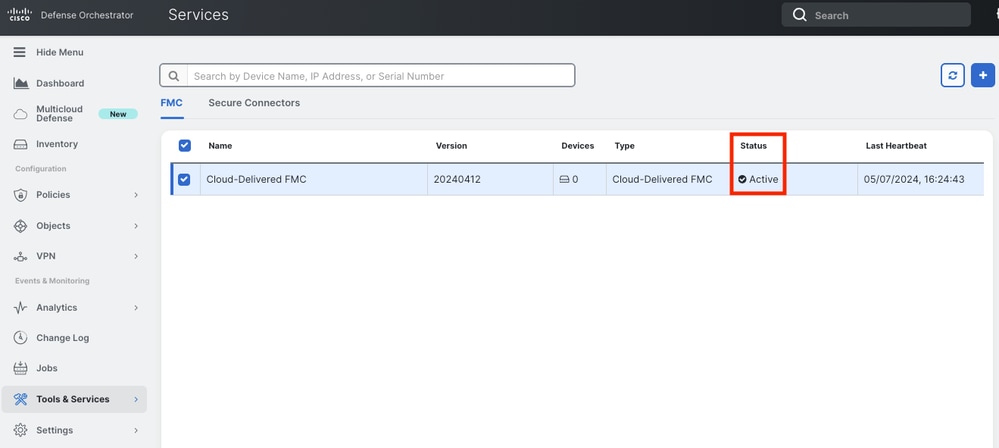Expand the Tools & Services chevron
This screenshot has width=999, height=448.
tap(136, 400)
